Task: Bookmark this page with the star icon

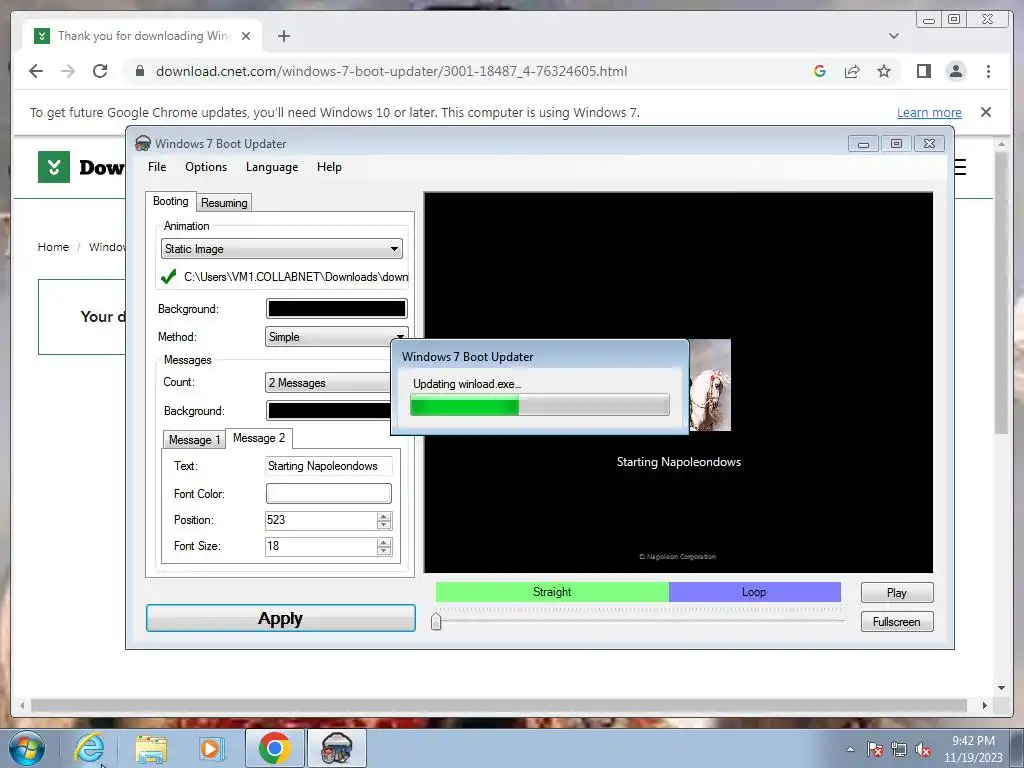Action: point(884,71)
